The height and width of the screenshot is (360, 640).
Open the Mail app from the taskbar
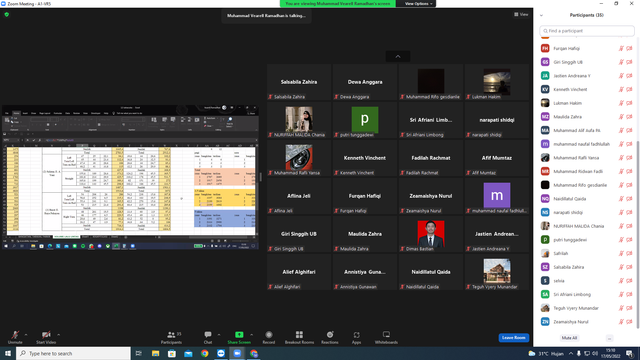[x=188, y=353]
